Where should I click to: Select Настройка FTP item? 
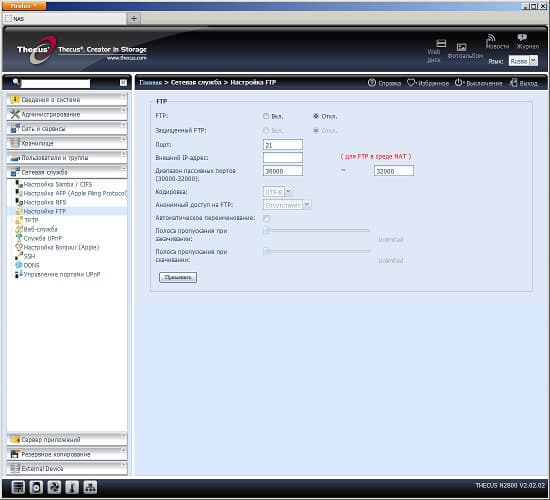click(45, 211)
